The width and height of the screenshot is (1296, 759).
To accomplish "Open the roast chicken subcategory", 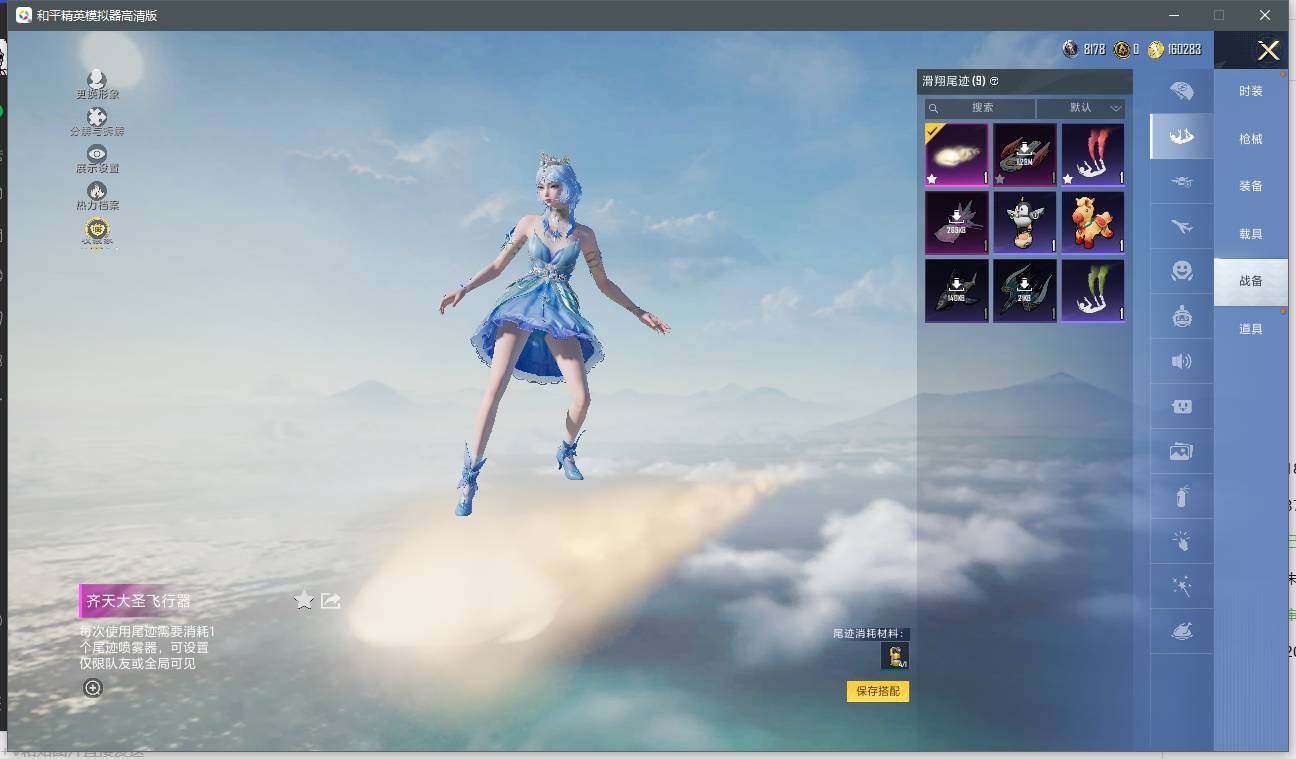I will pos(1181,631).
